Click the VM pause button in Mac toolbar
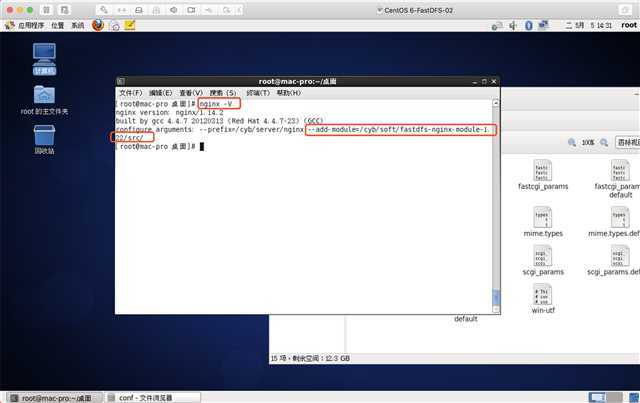 tap(47, 10)
